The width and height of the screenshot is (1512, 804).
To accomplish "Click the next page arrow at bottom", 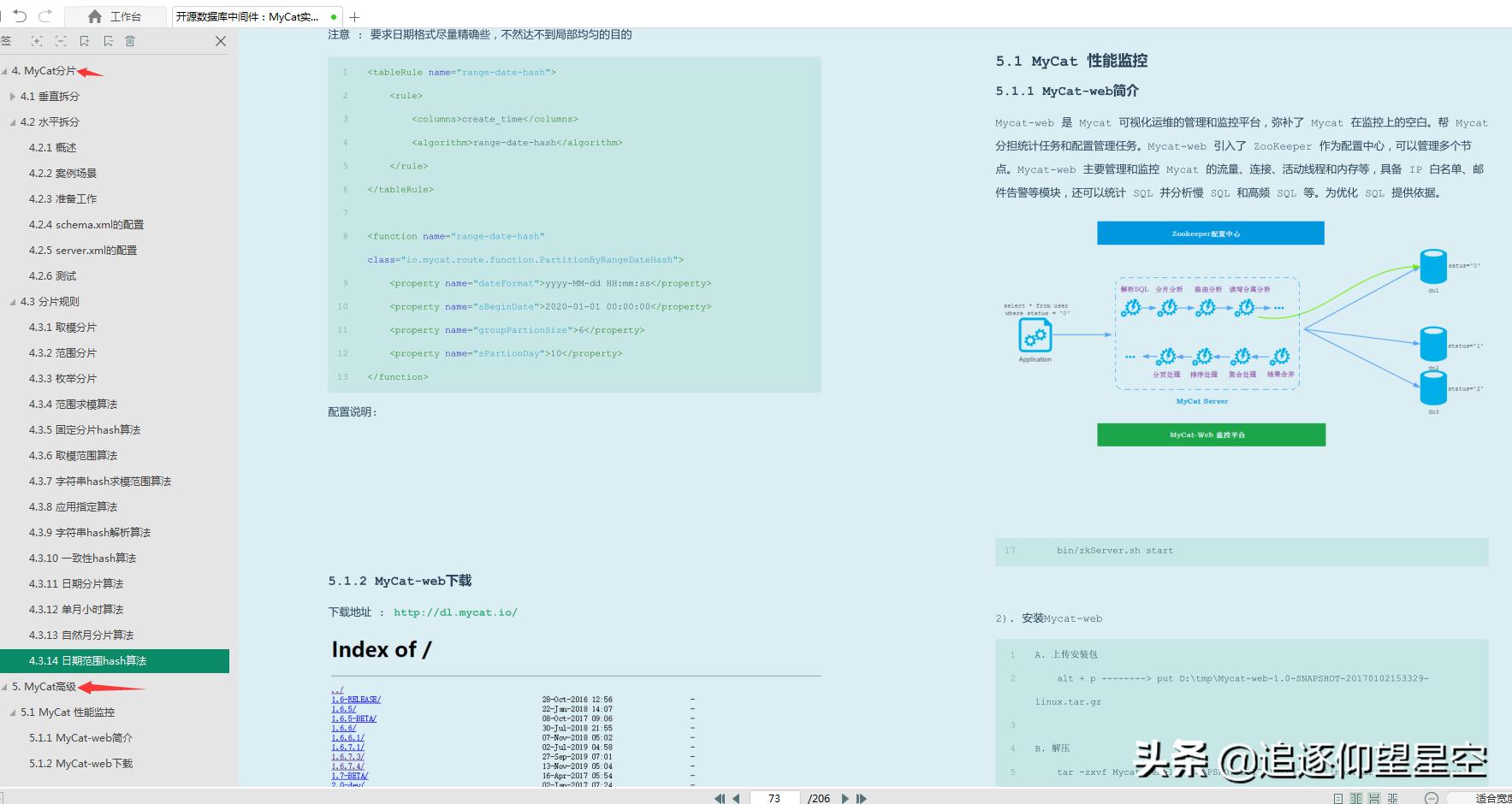I will [845, 797].
